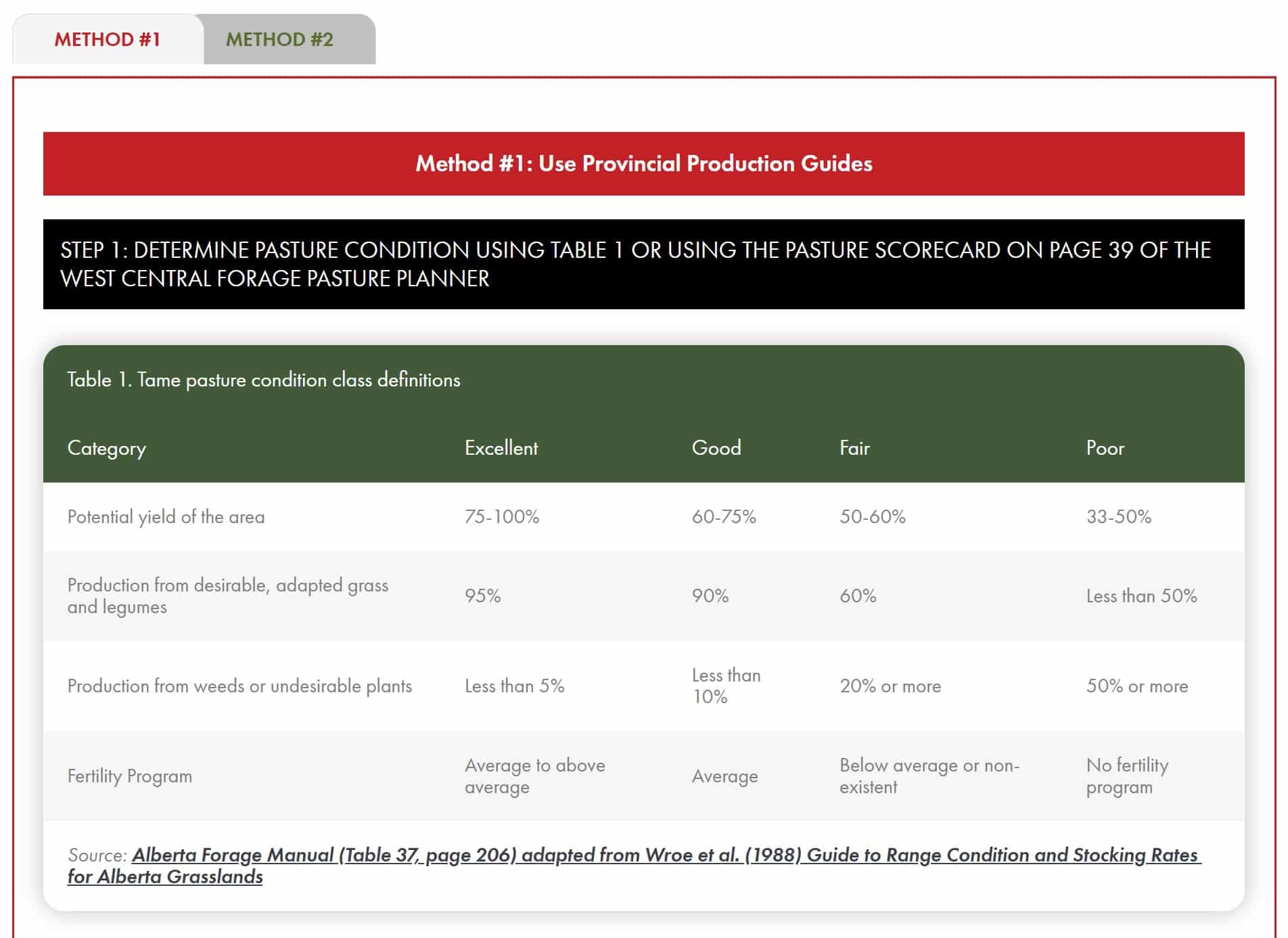This screenshot has height=938, width=1288.
Task: Click the Production from weeds row label
Action: click(x=240, y=686)
